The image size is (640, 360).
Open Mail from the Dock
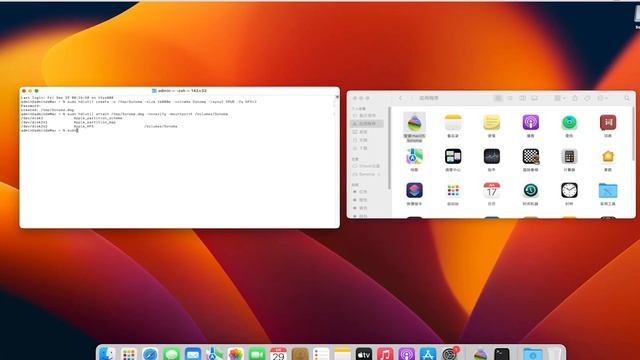coord(193,354)
